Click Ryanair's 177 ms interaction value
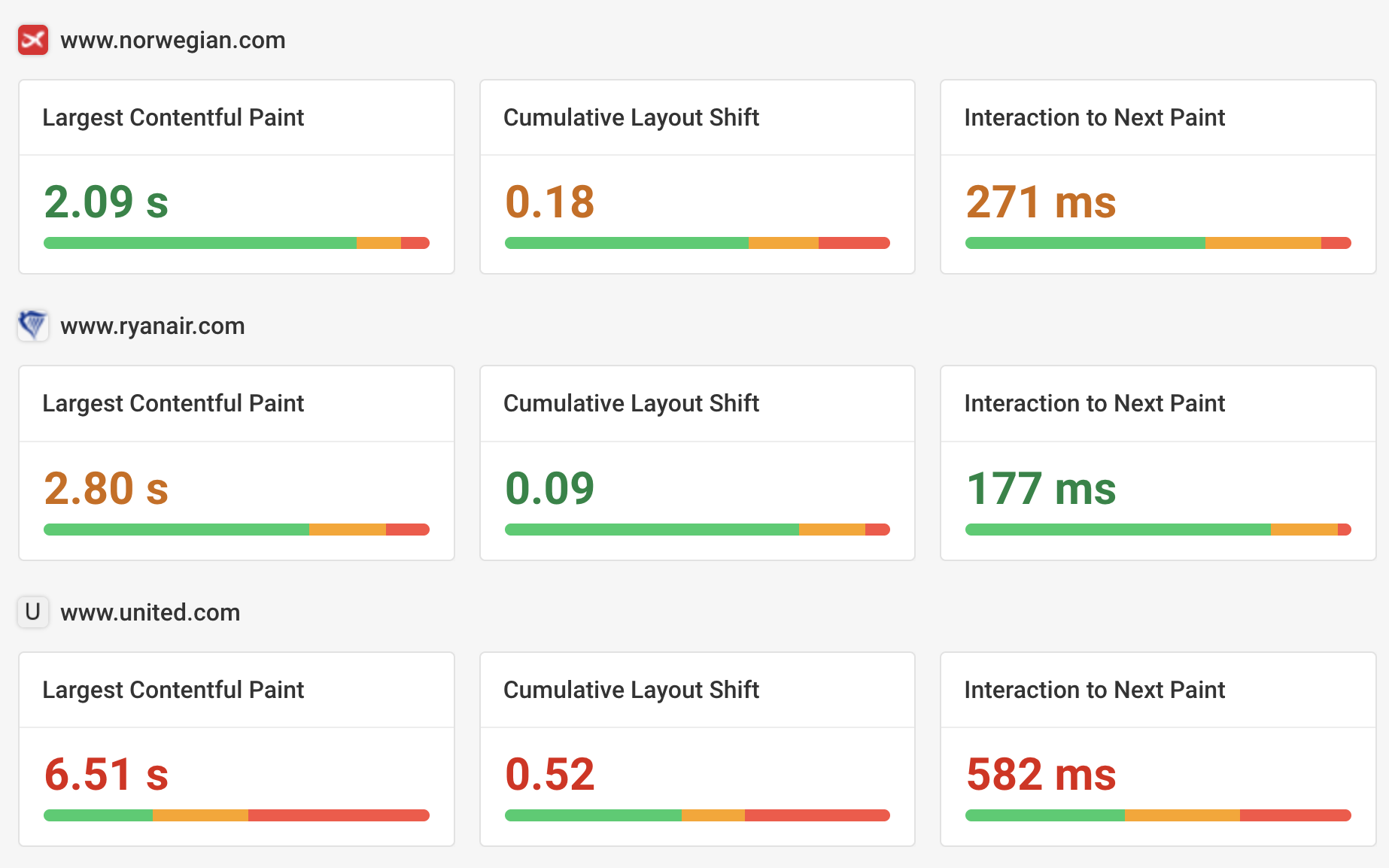Viewport: 1389px width, 868px height. coord(1041,488)
